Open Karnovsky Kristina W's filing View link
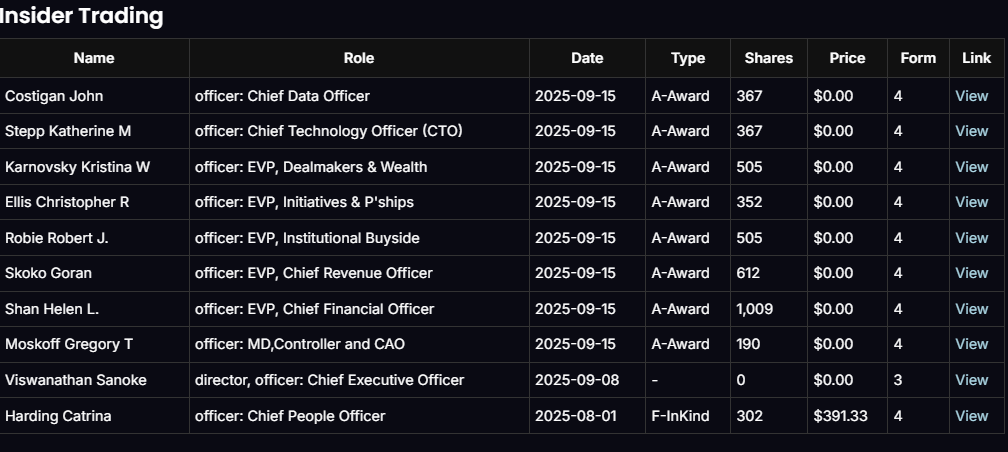The width and height of the screenshot is (1008, 452). [x=971, y=167]
